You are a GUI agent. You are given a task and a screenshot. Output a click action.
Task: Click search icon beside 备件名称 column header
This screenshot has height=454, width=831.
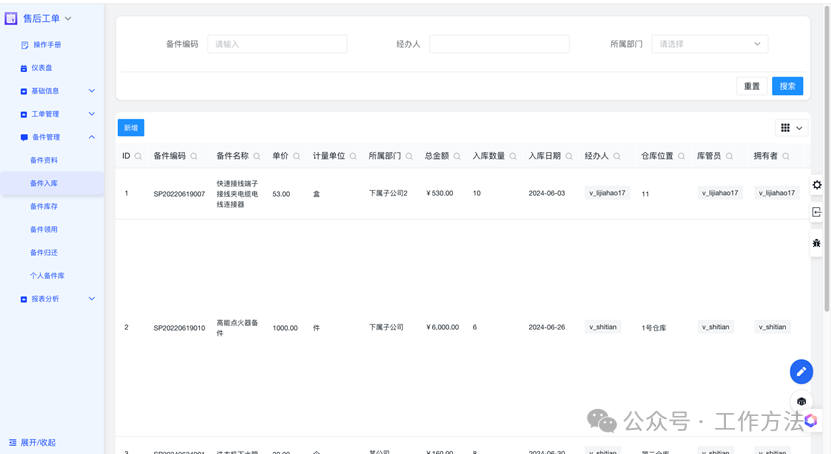(x=257, y=157)
